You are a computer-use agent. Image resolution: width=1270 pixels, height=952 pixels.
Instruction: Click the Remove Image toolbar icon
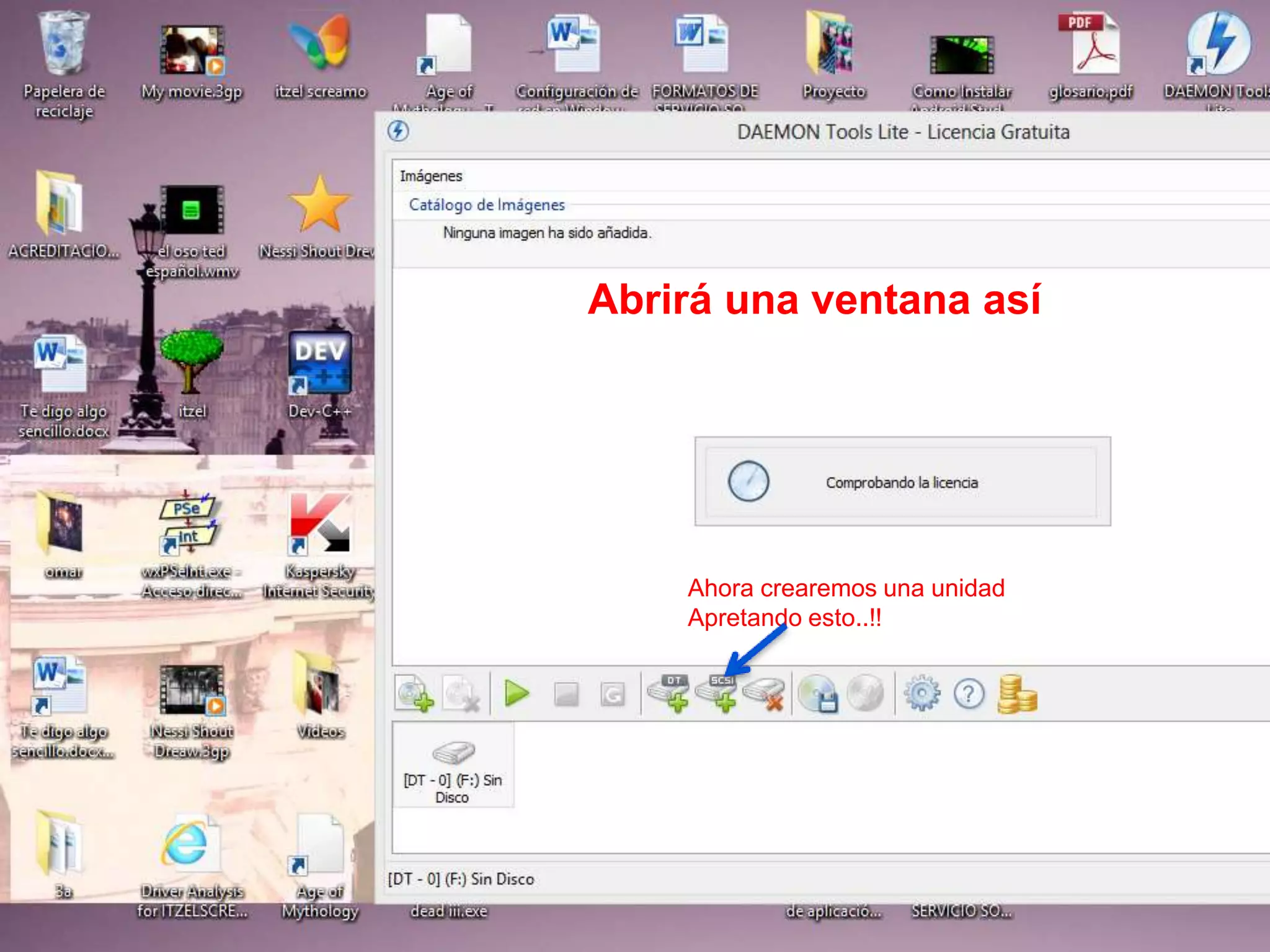click(461, 694)
